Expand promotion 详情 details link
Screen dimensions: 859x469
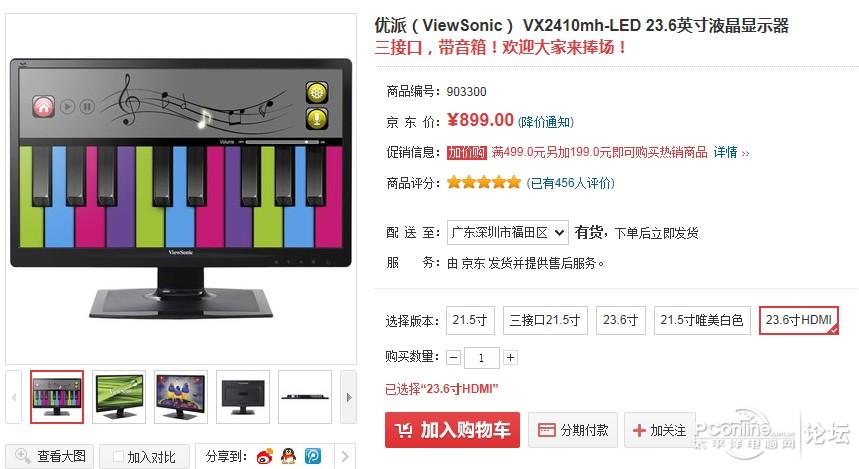[731, 152]
